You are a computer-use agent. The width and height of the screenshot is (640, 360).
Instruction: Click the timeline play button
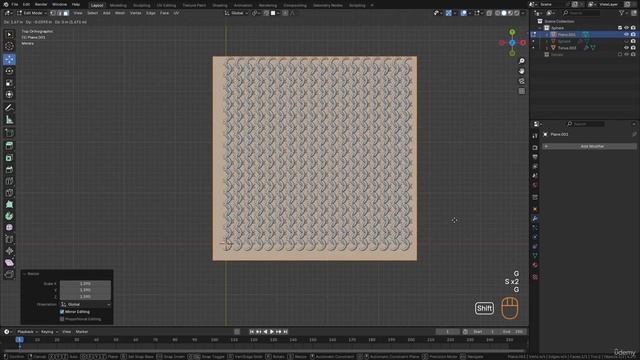[x=272, y=332]
